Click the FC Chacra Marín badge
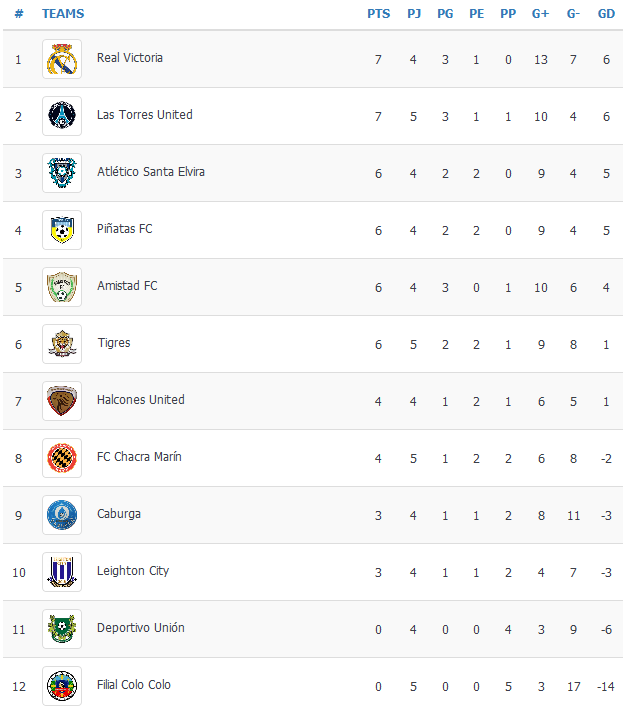The height and width of the screenshot is (712, 628). click(62, 458)
